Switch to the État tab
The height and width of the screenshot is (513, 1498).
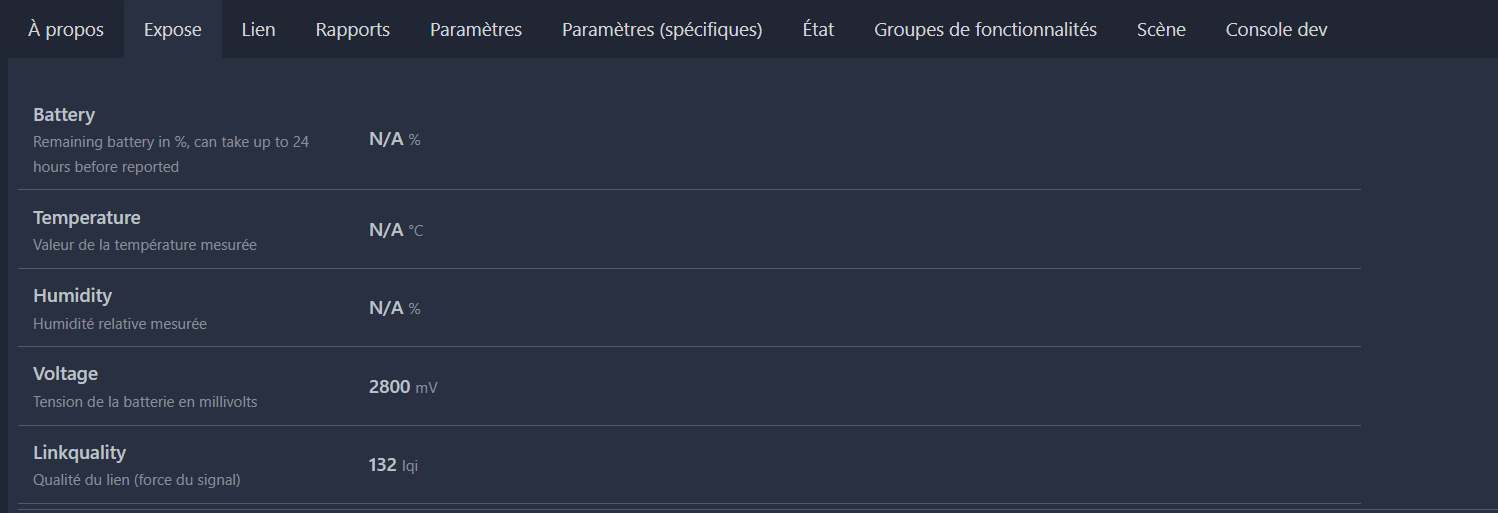click(818, 30)
